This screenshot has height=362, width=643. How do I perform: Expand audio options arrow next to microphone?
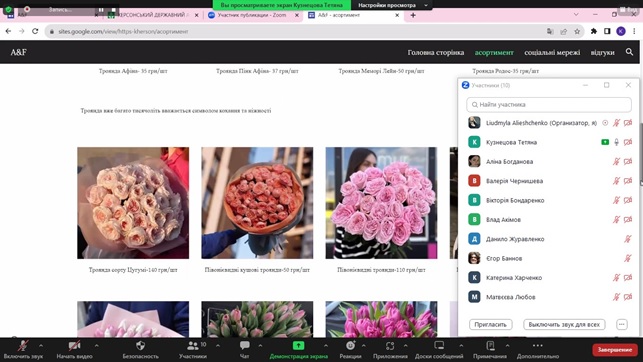pos(41,346)
